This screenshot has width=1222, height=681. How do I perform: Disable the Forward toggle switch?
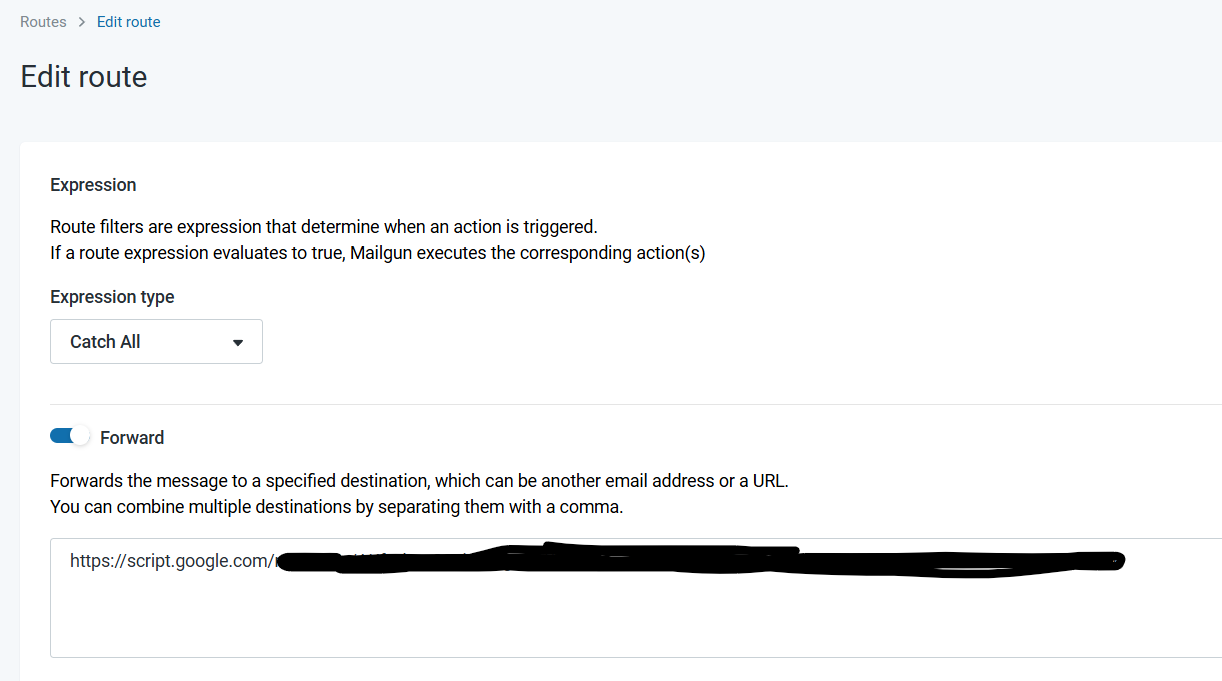pos(70,436)
